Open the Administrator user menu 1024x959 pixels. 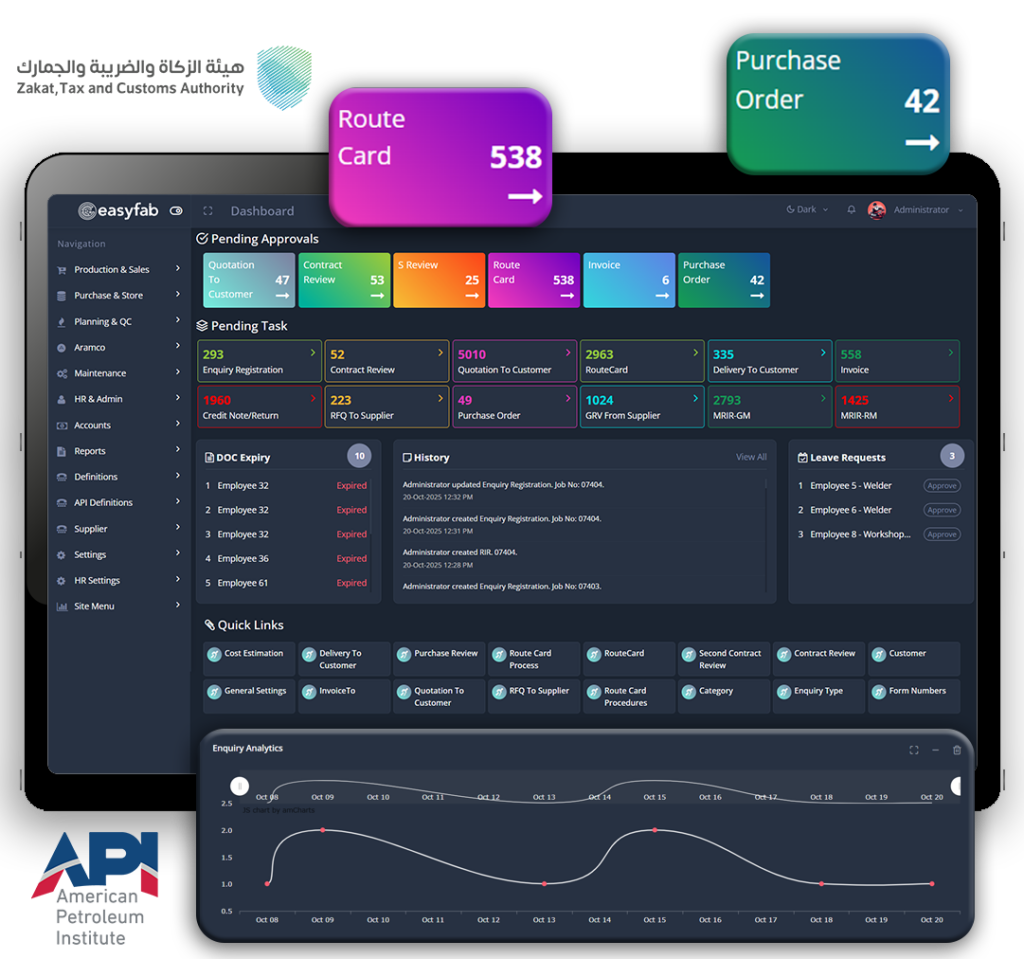click(915, 210)
